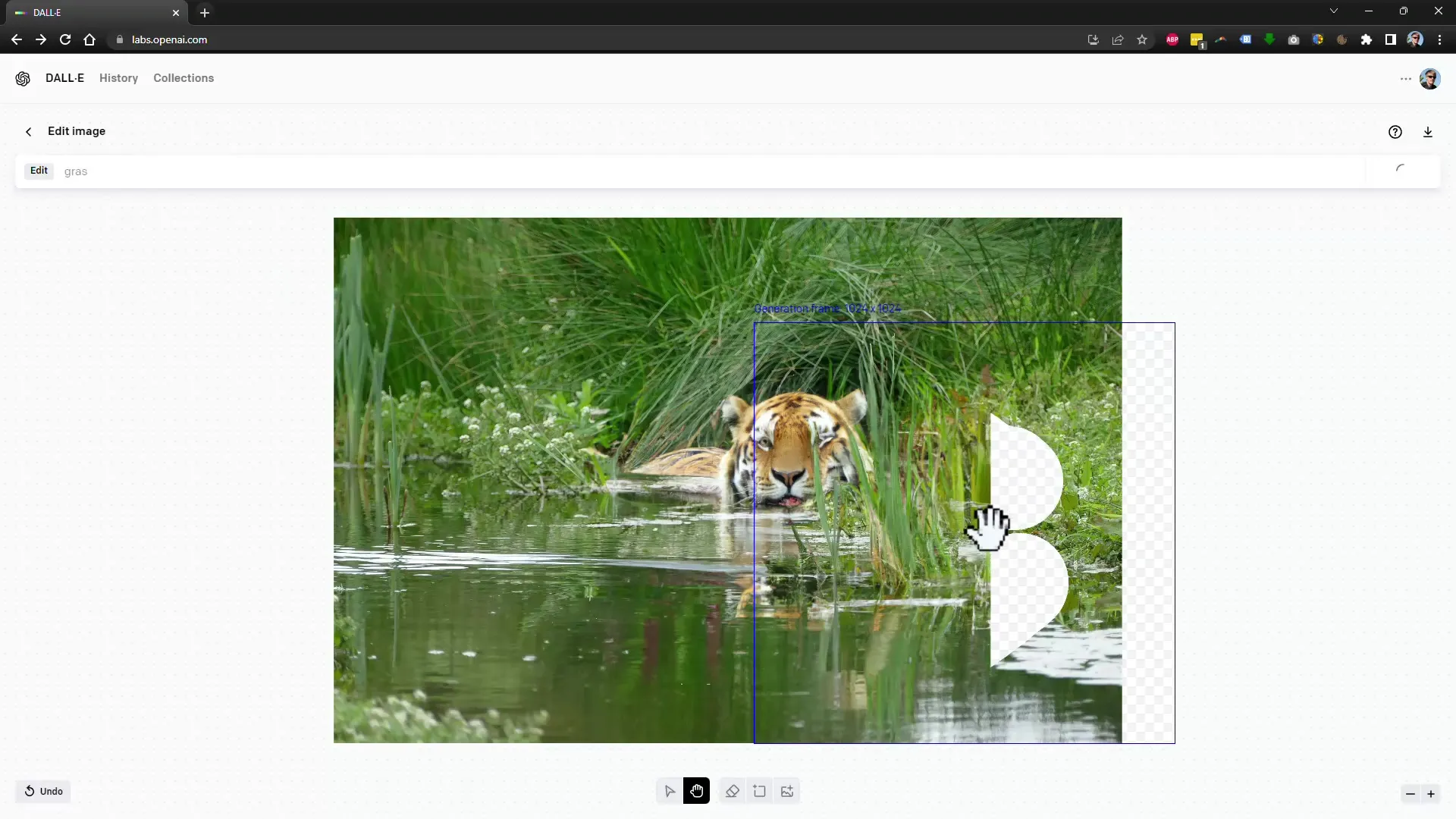The image size is (1456, 819).
Task: Click the back arrow to exit edit
Action: 29,131
